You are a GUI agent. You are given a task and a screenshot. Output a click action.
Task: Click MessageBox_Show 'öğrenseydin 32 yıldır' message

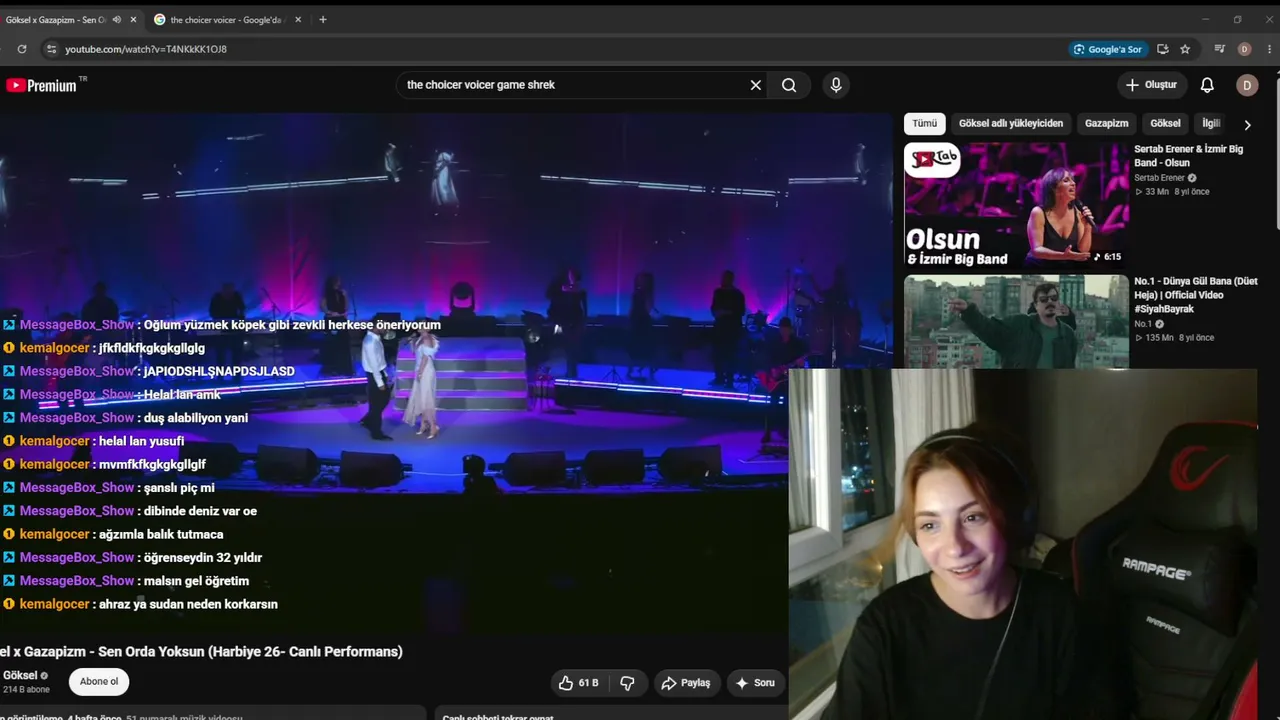click(x=132, y=558)
